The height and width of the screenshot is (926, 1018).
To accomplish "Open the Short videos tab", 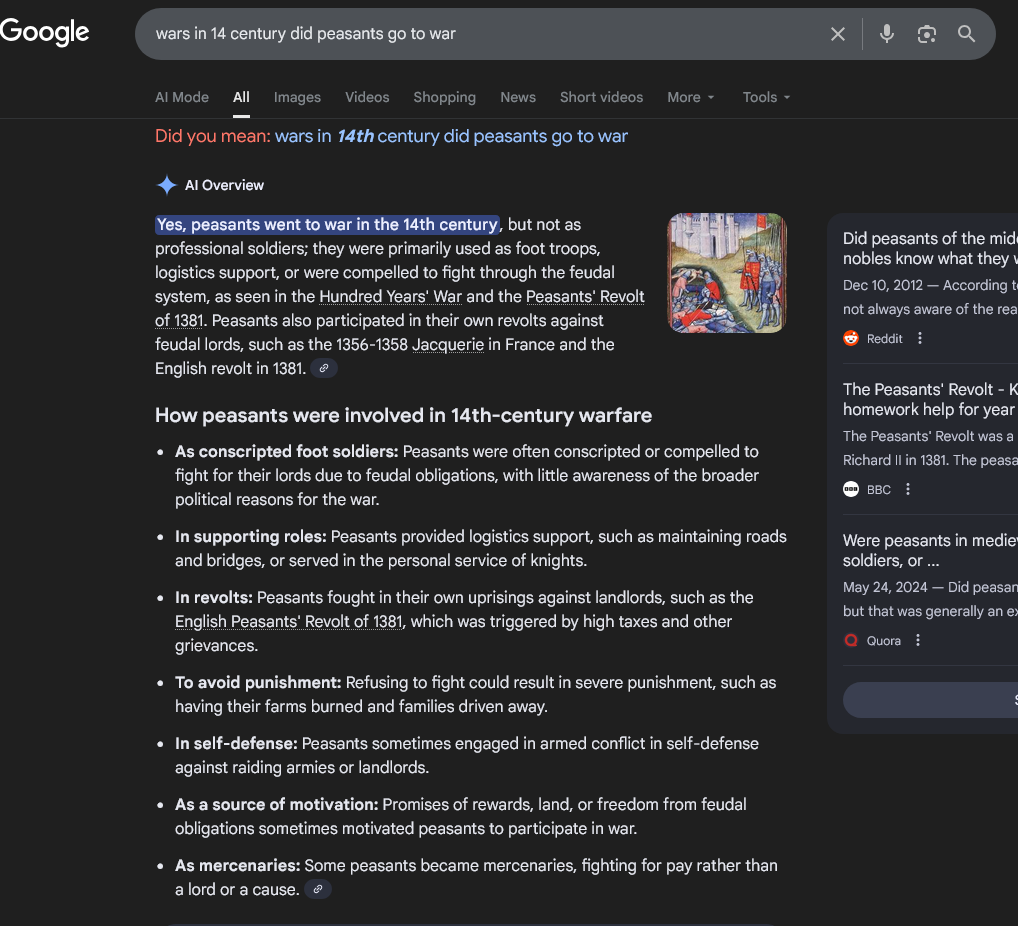I will click(x=601, y=97).
